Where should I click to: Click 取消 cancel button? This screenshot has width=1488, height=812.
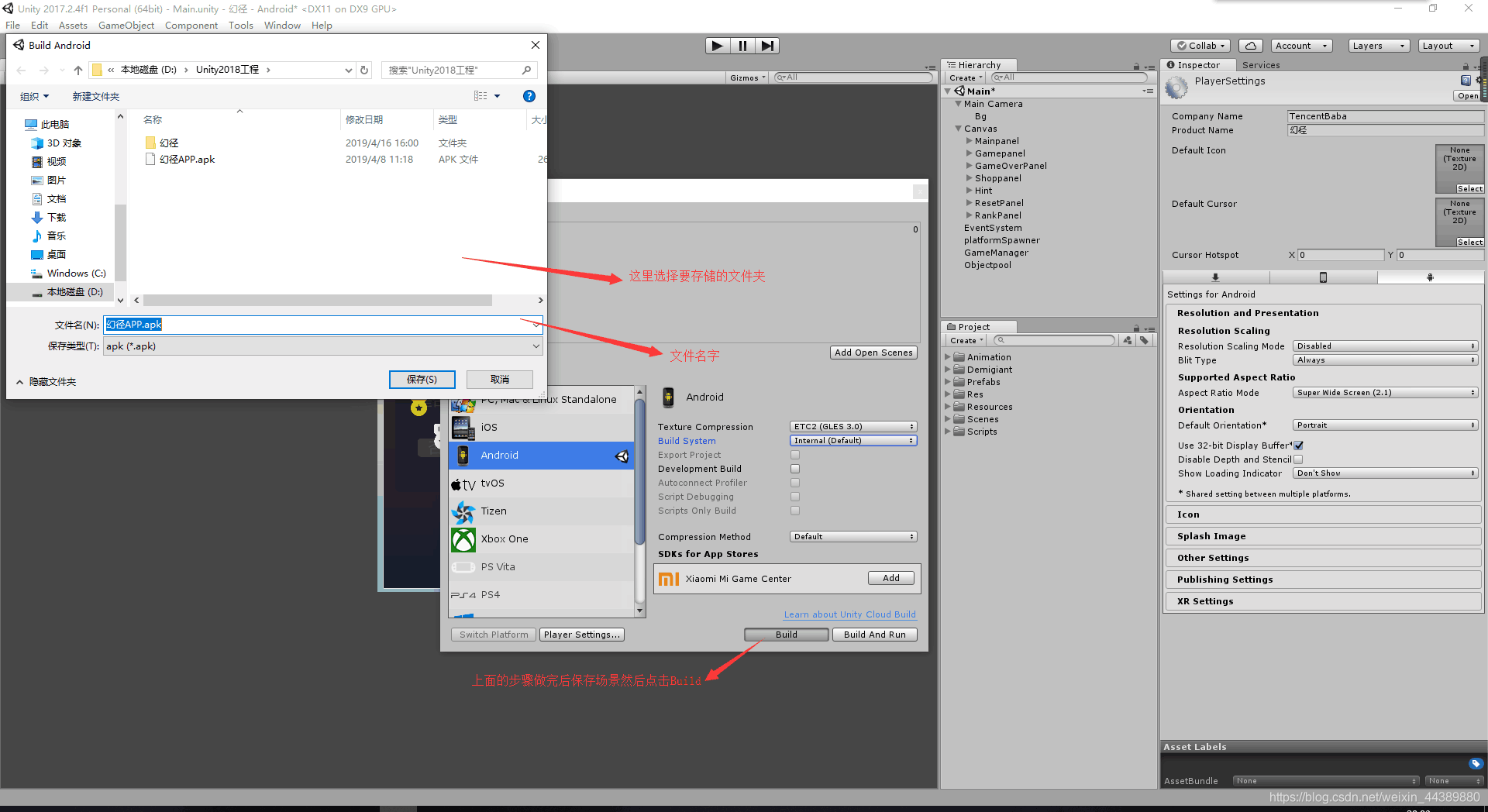(x=500, y=380)
